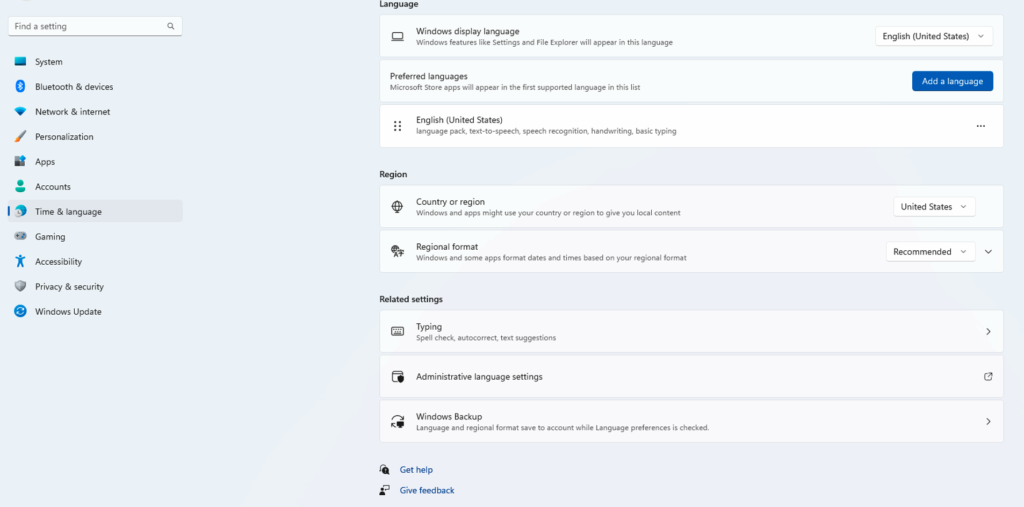The height and width of the screenshot is (507, 1024).
Task: Click the System monitor icon in sidebar
Action: pos(20,61)
